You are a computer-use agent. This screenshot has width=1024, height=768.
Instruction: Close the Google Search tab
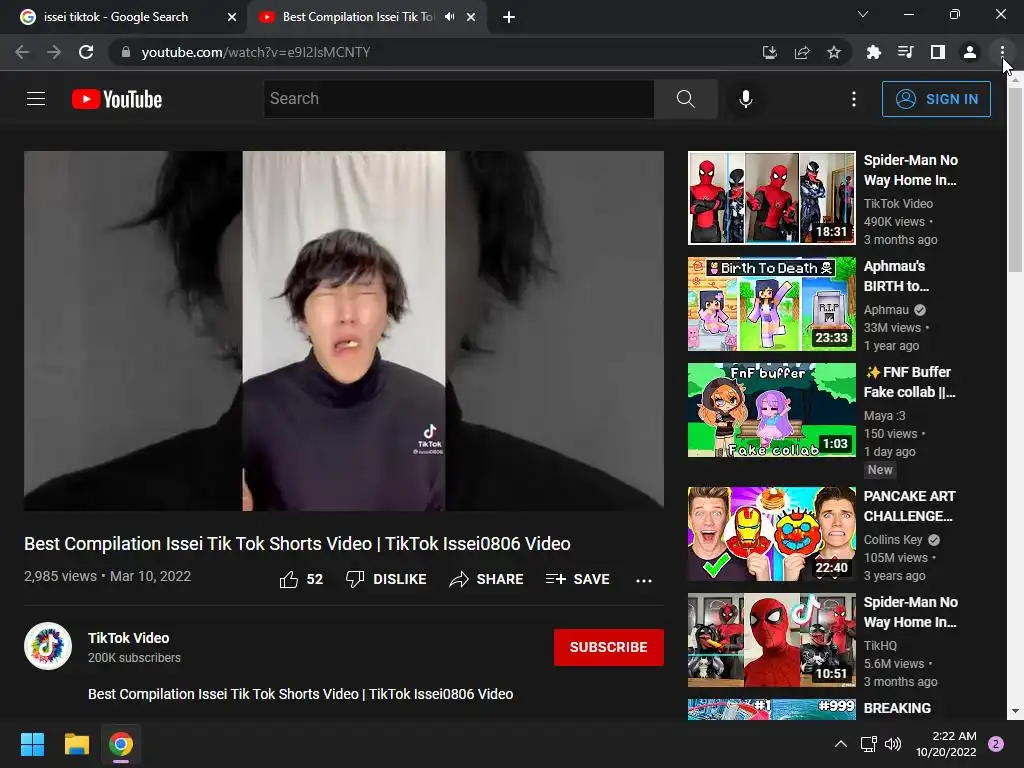tap(232, 18)
